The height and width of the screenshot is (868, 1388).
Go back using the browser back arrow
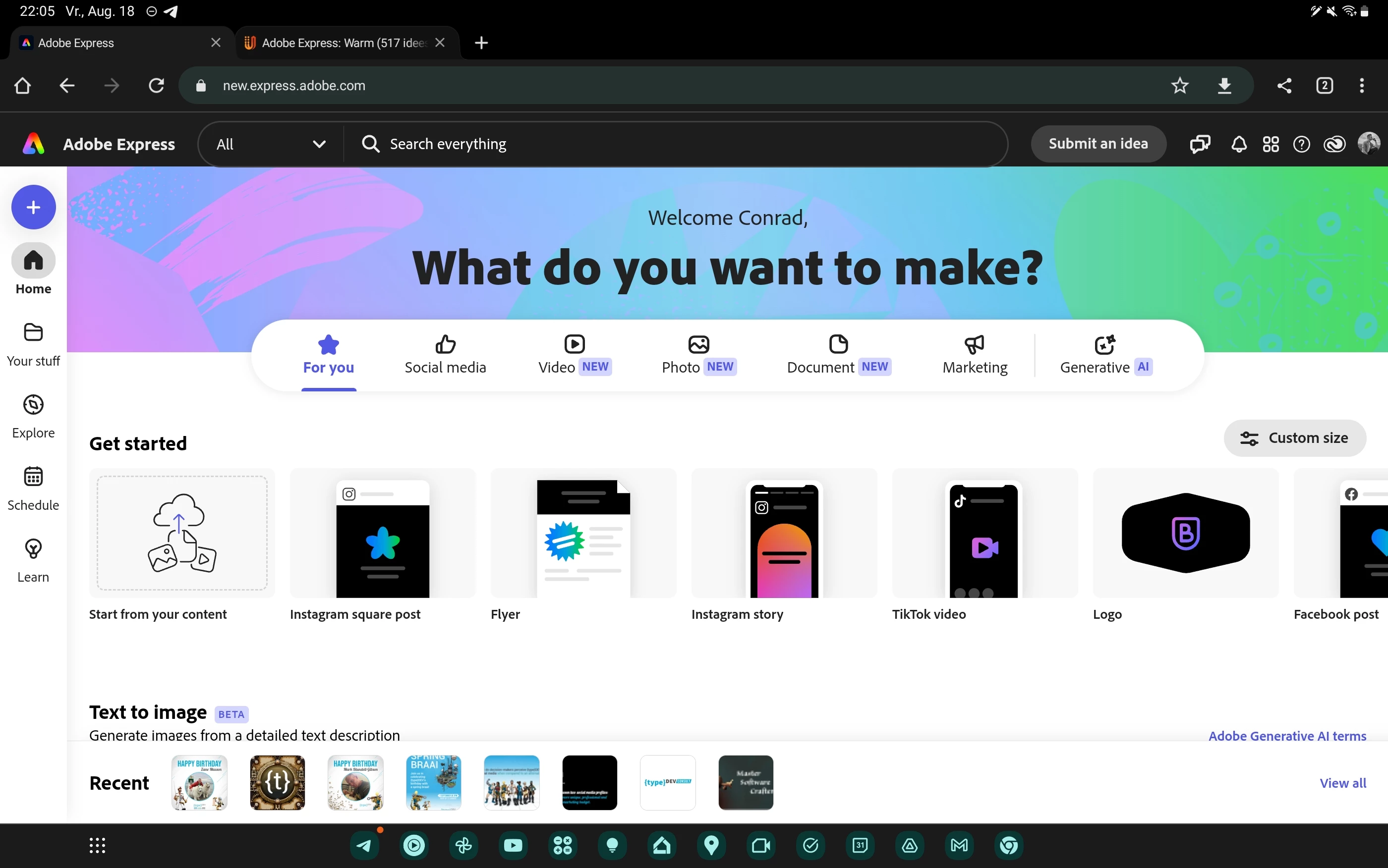pyautogui.click(x=67, y=86)
